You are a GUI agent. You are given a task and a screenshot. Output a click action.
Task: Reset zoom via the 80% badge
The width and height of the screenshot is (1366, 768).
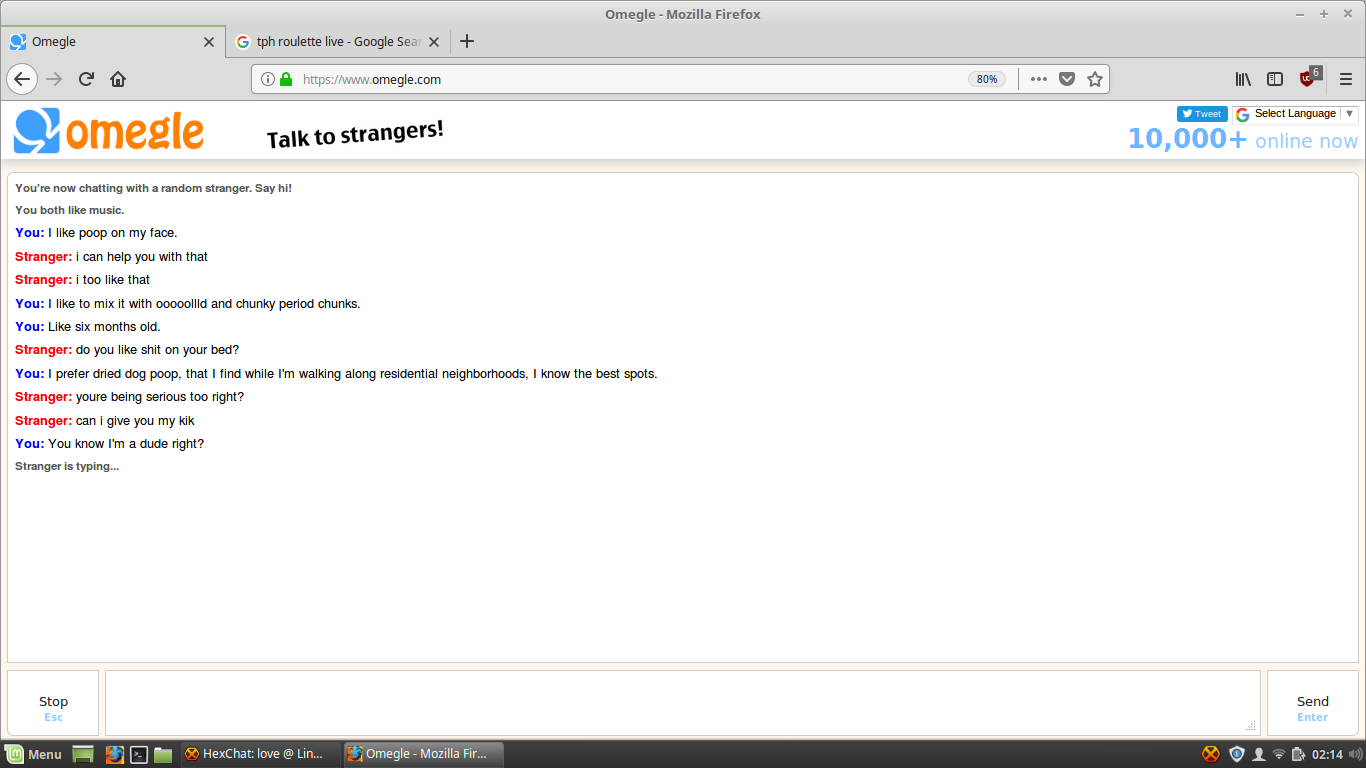[987, 79]
